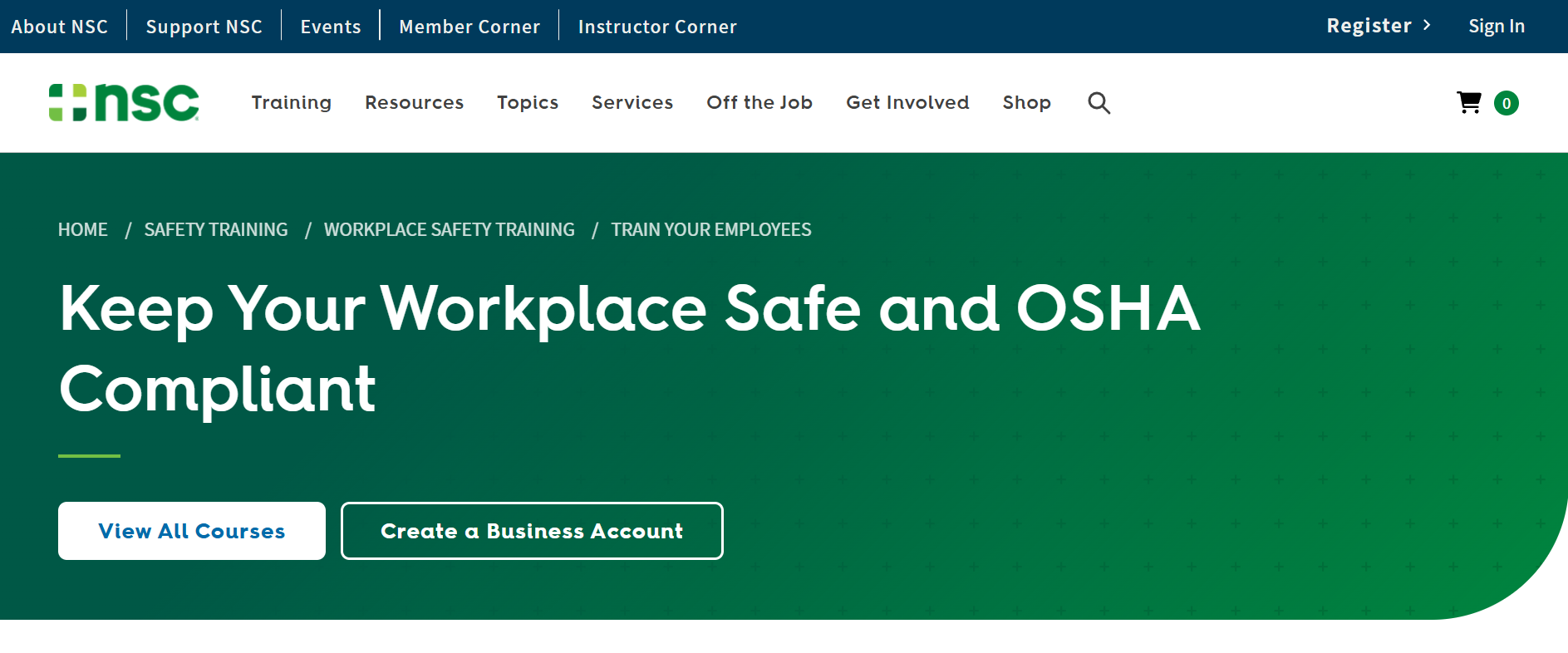Click the Register link with arrow

(1378, 26)
